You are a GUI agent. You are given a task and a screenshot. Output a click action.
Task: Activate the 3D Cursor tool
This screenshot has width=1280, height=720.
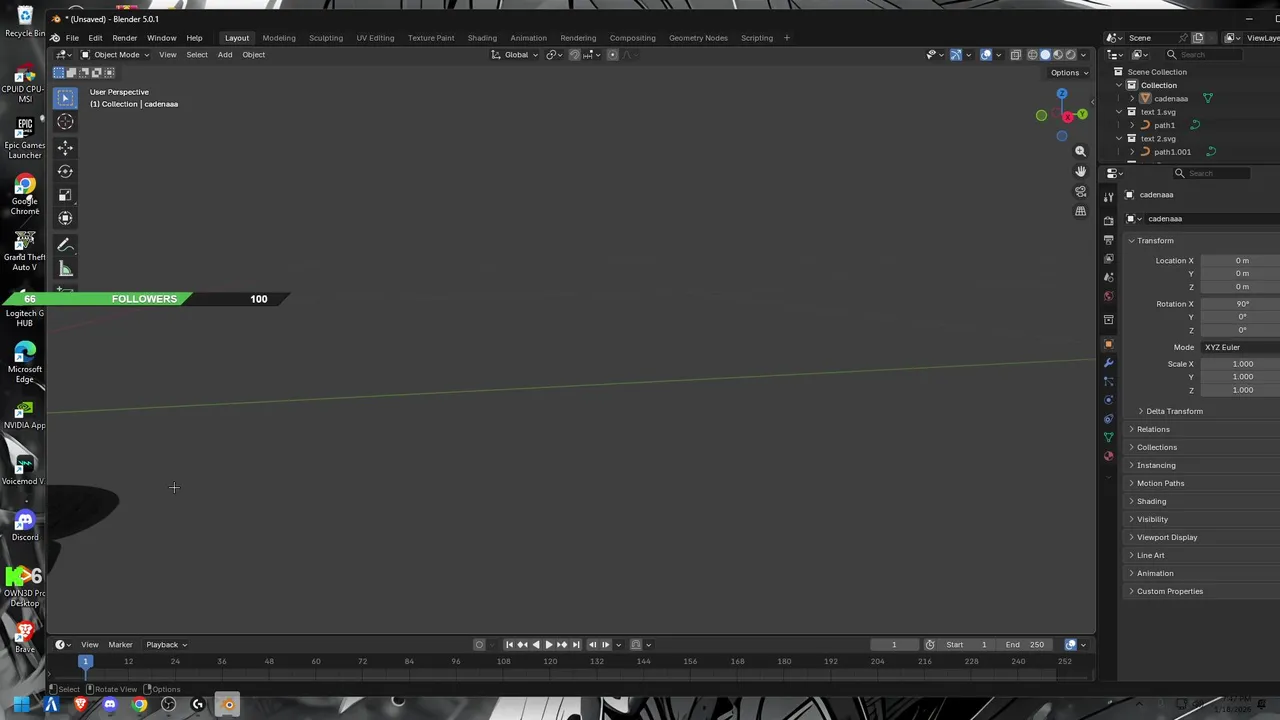(x=65, y=121)
